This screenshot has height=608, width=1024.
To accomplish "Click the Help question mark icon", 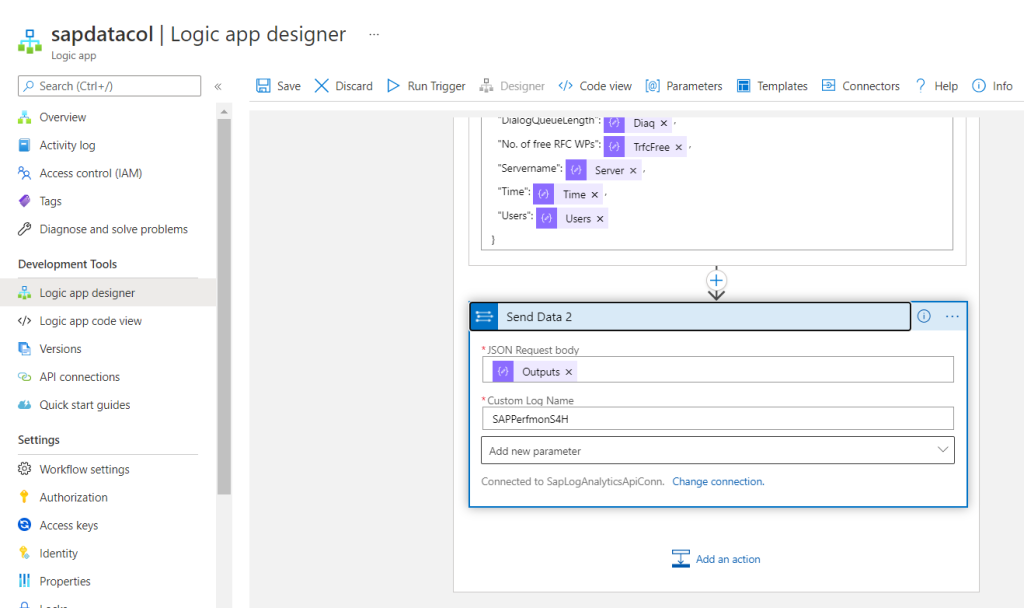I will click(920, 86).
